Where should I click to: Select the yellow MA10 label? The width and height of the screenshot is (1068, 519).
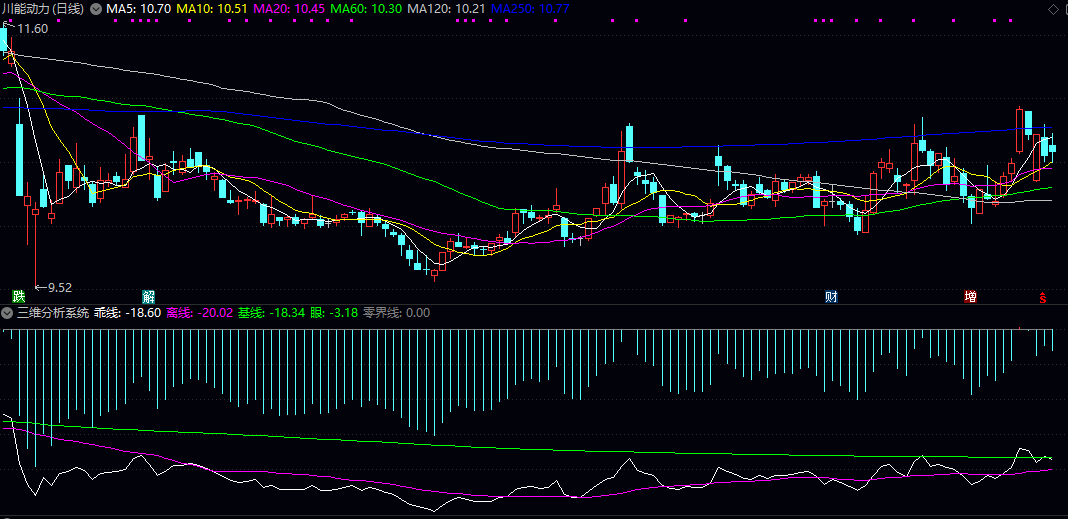[212, 9]
